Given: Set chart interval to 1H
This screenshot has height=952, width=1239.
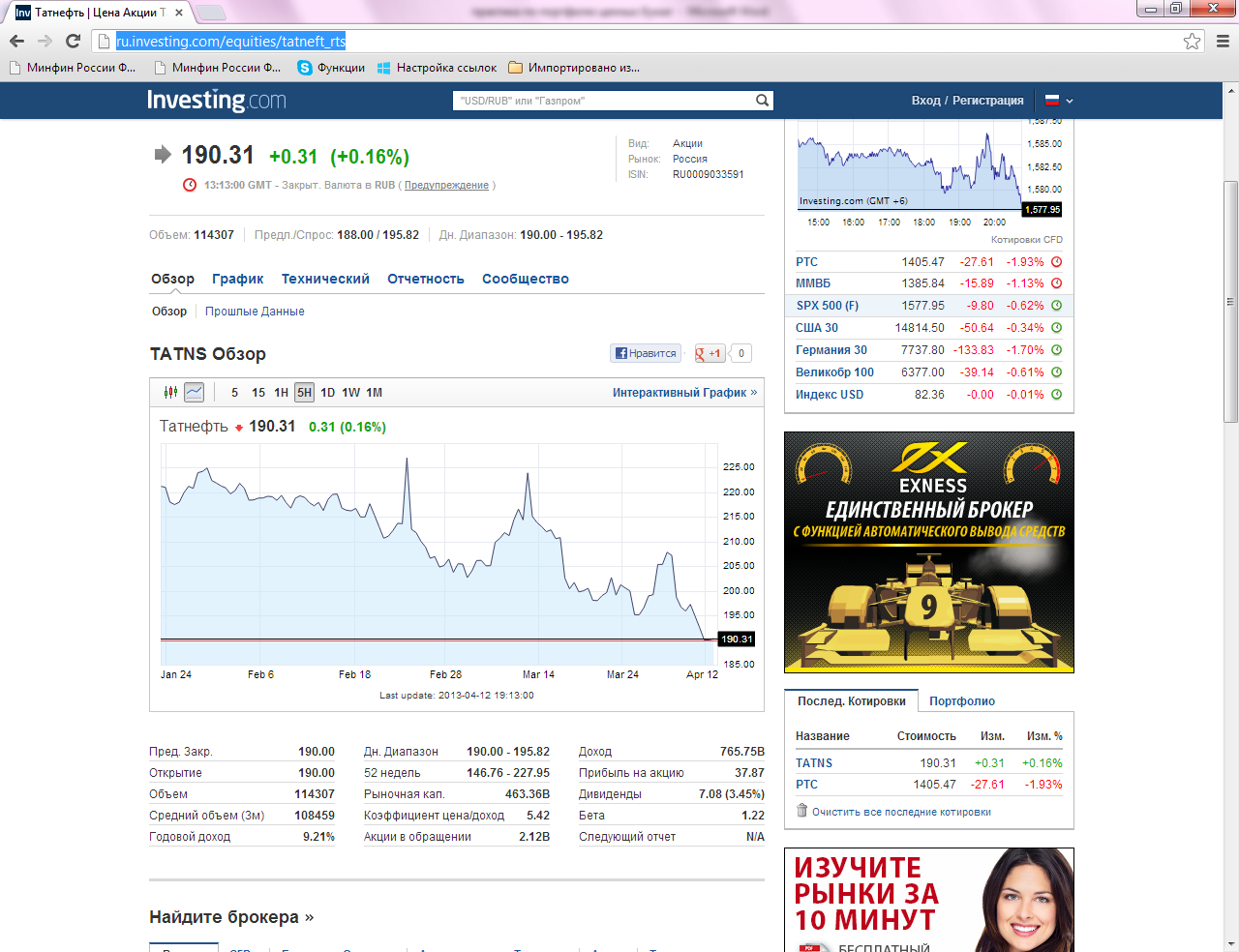Looking at the screenshot, I should [282, 393].
